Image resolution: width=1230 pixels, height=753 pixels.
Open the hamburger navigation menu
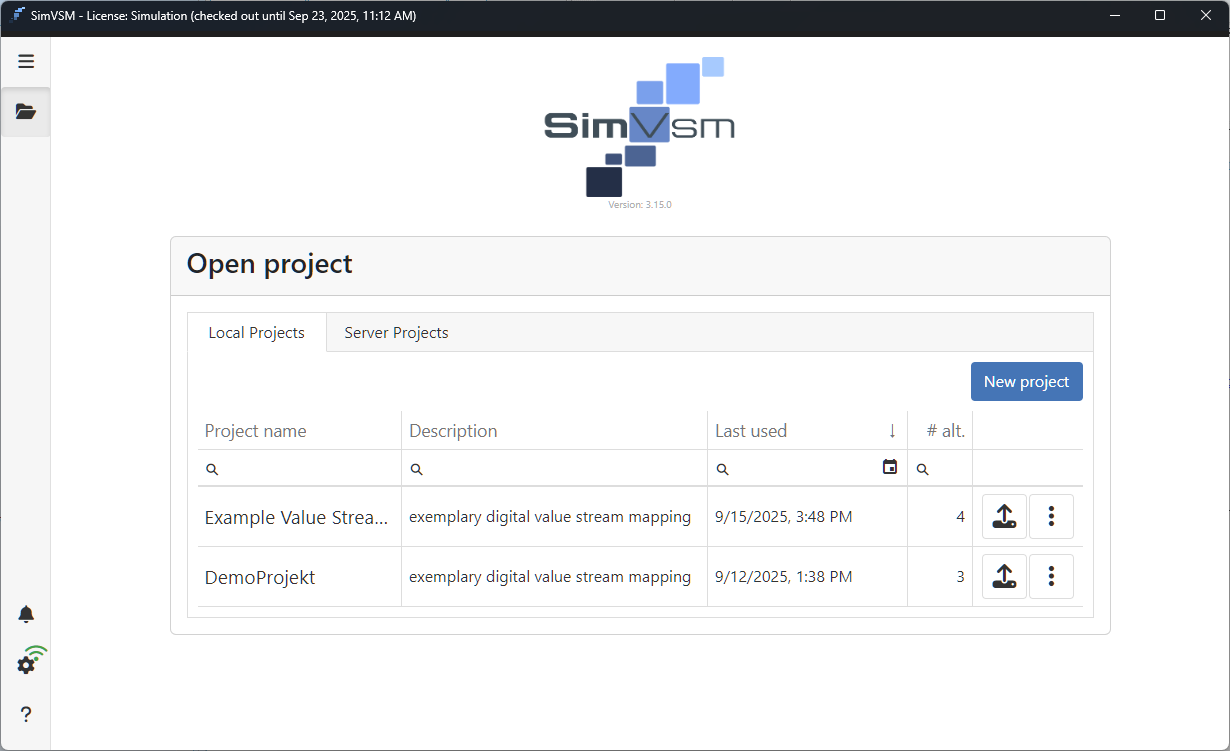[x=26, y=61]
